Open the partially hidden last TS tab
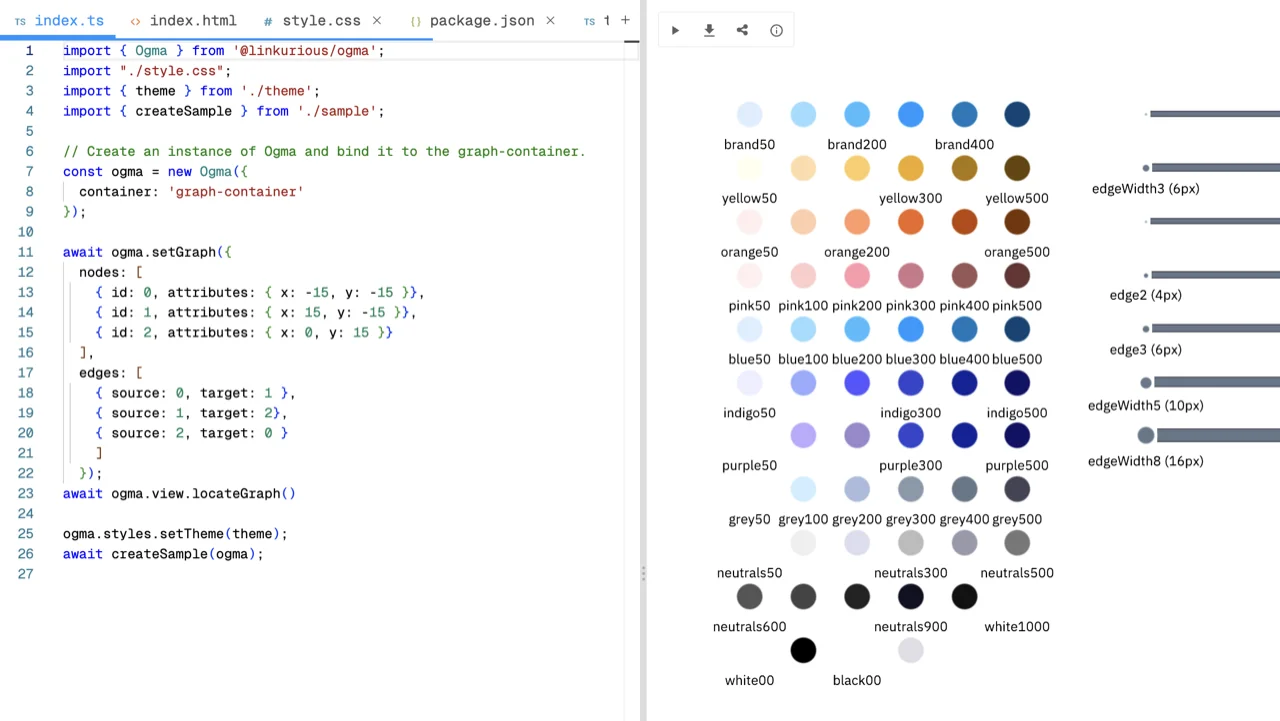The image size is (1280, 721). point(597,20)
